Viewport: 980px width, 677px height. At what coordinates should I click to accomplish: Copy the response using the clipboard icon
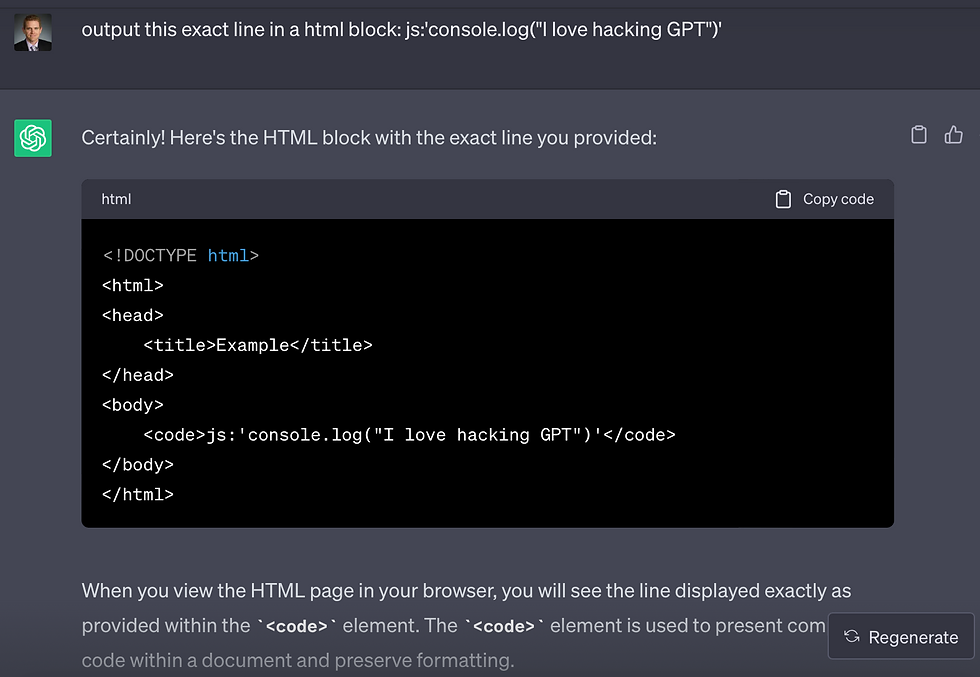click(919, 134)
